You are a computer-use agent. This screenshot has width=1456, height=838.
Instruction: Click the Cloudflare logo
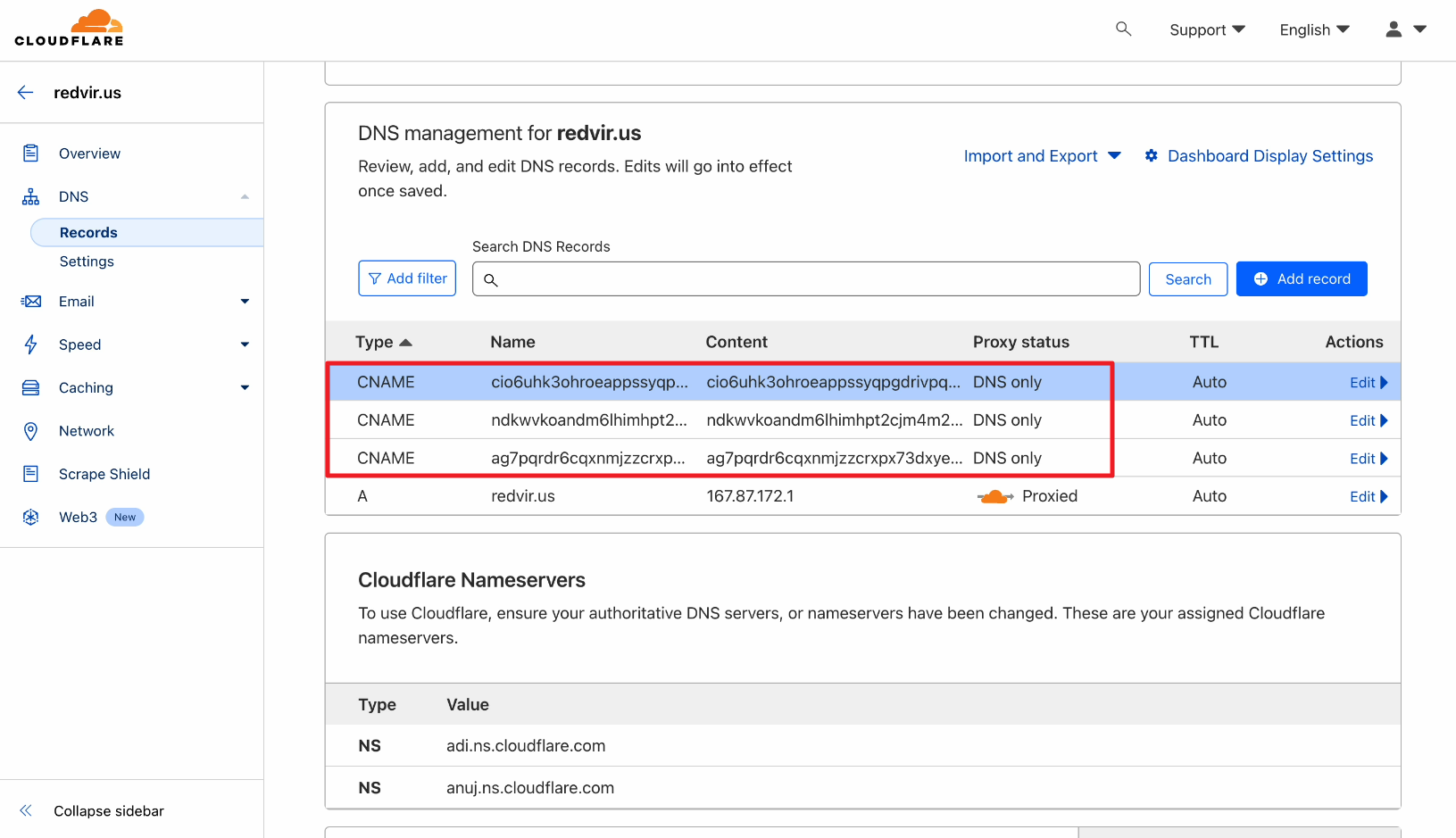coord(70,29)
